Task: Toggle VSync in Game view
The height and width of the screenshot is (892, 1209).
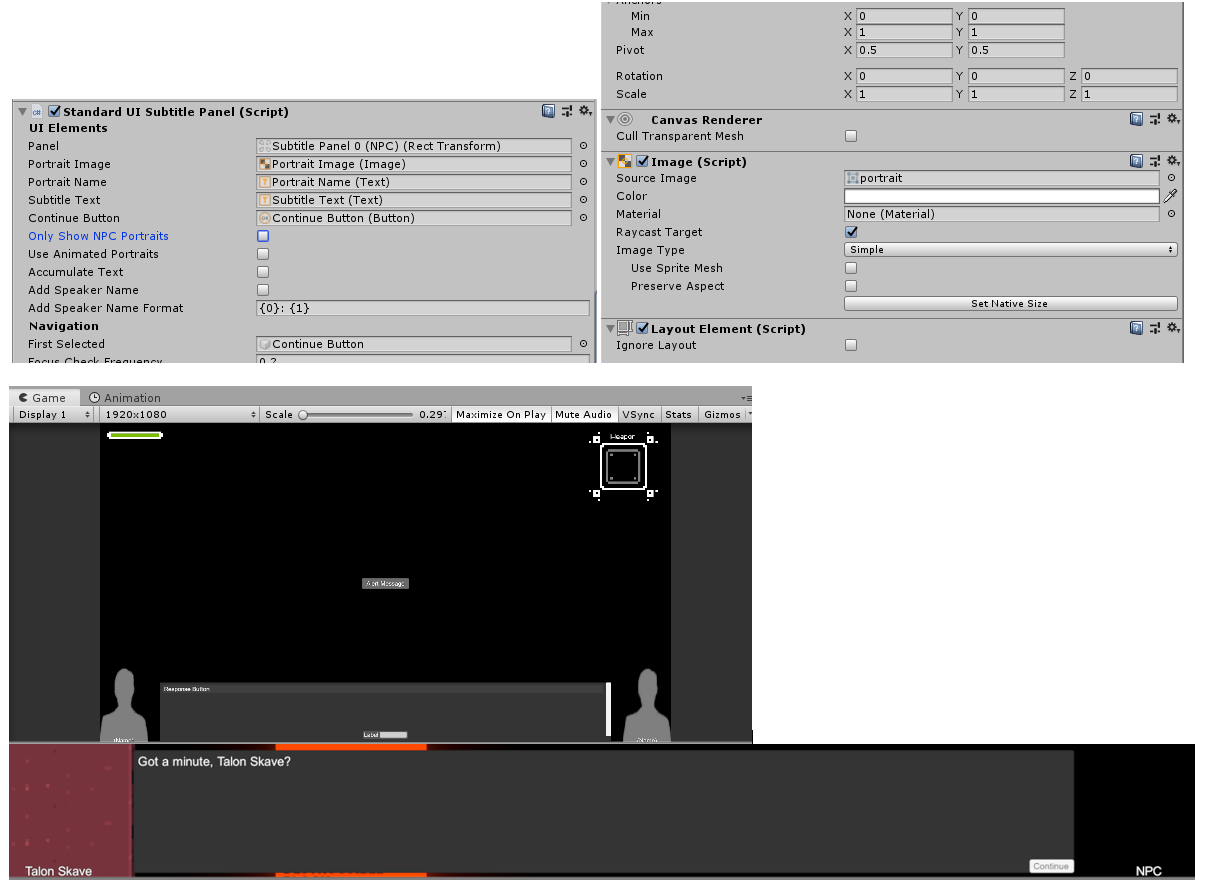Action: [638, 414]
